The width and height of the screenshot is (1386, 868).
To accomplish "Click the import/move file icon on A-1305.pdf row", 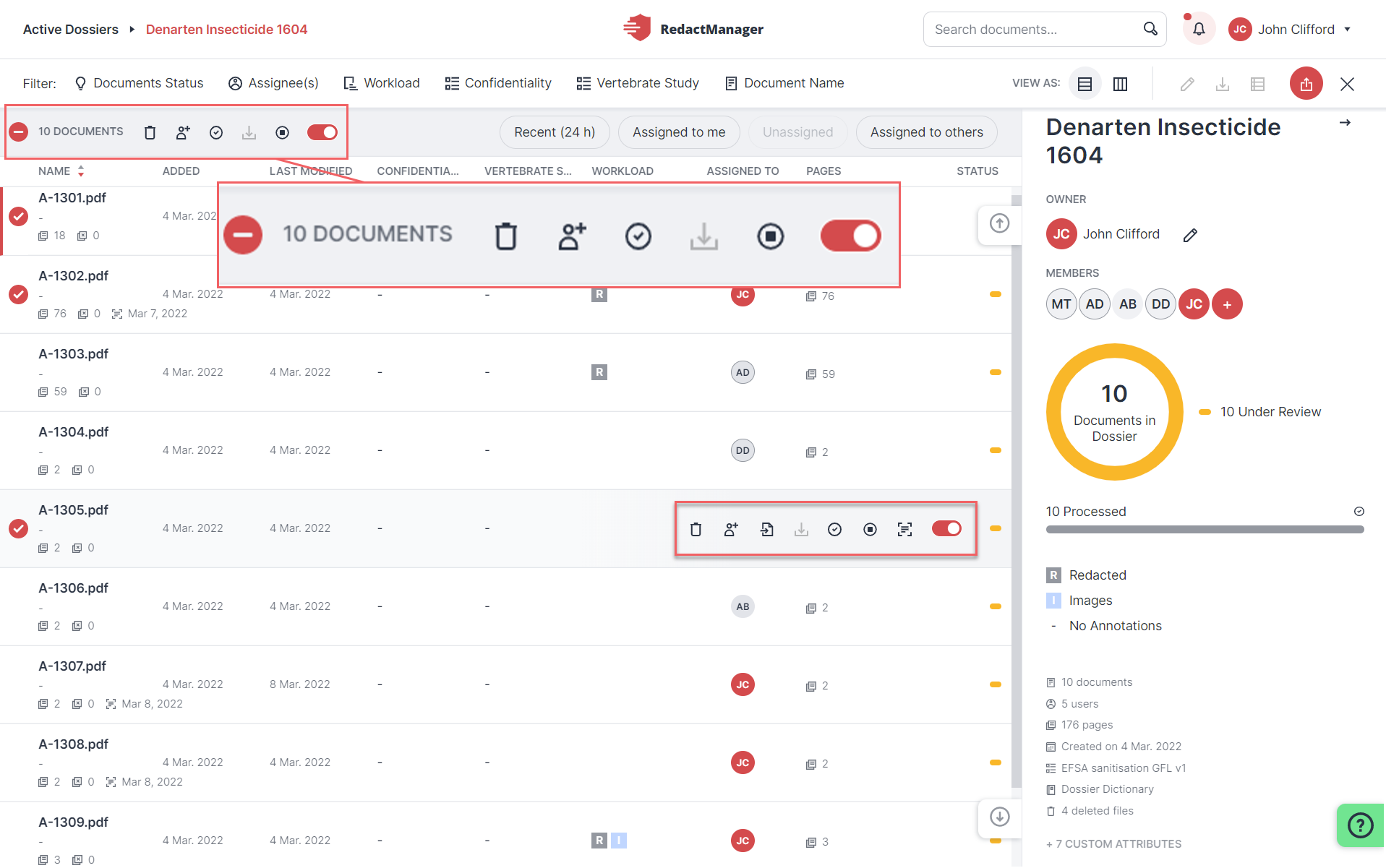I will point(766,529).
